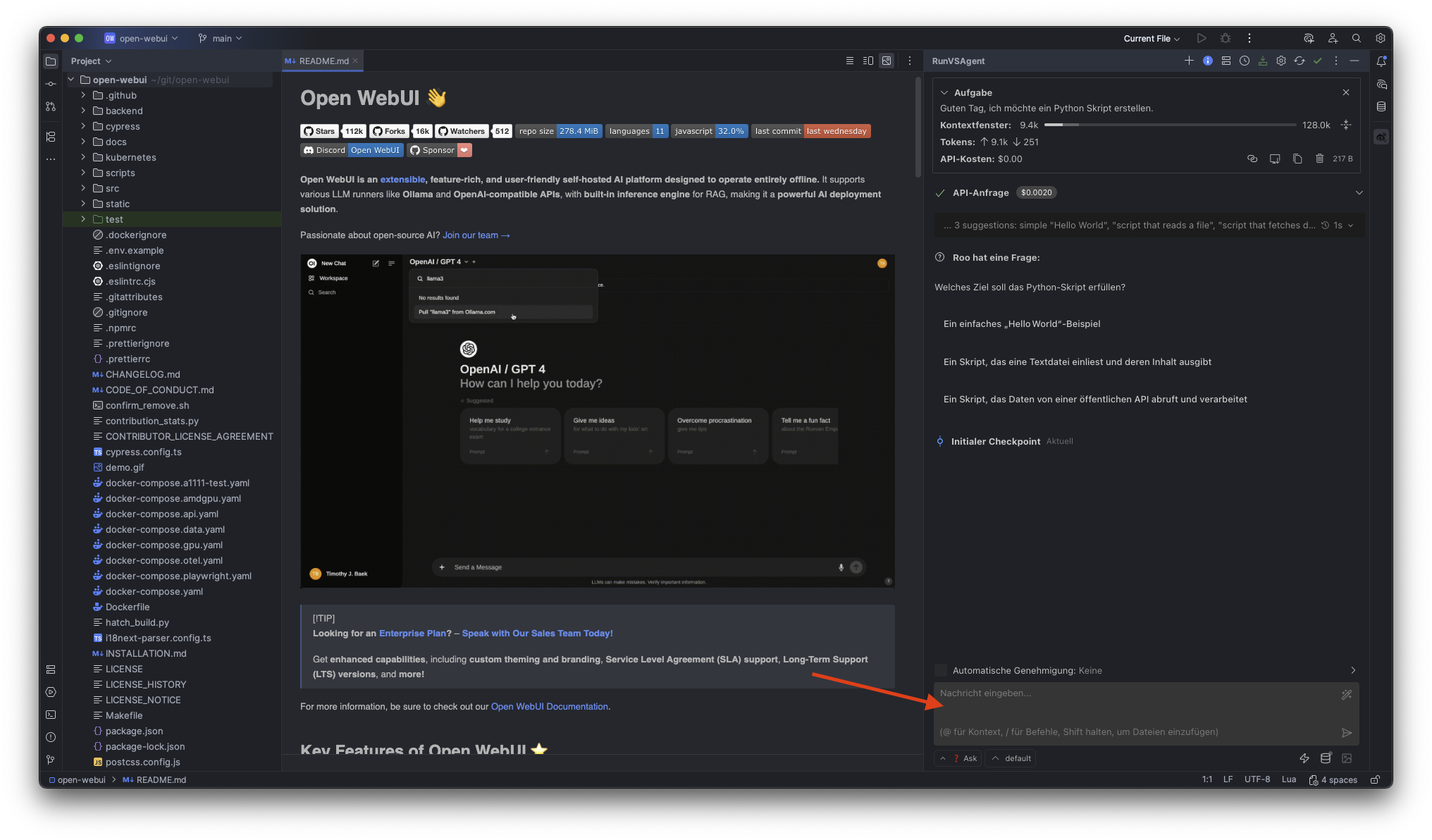Click README.md in the breadcrumb bar
This screenshot has height=840, width=1432.
(x=154, y=779)
